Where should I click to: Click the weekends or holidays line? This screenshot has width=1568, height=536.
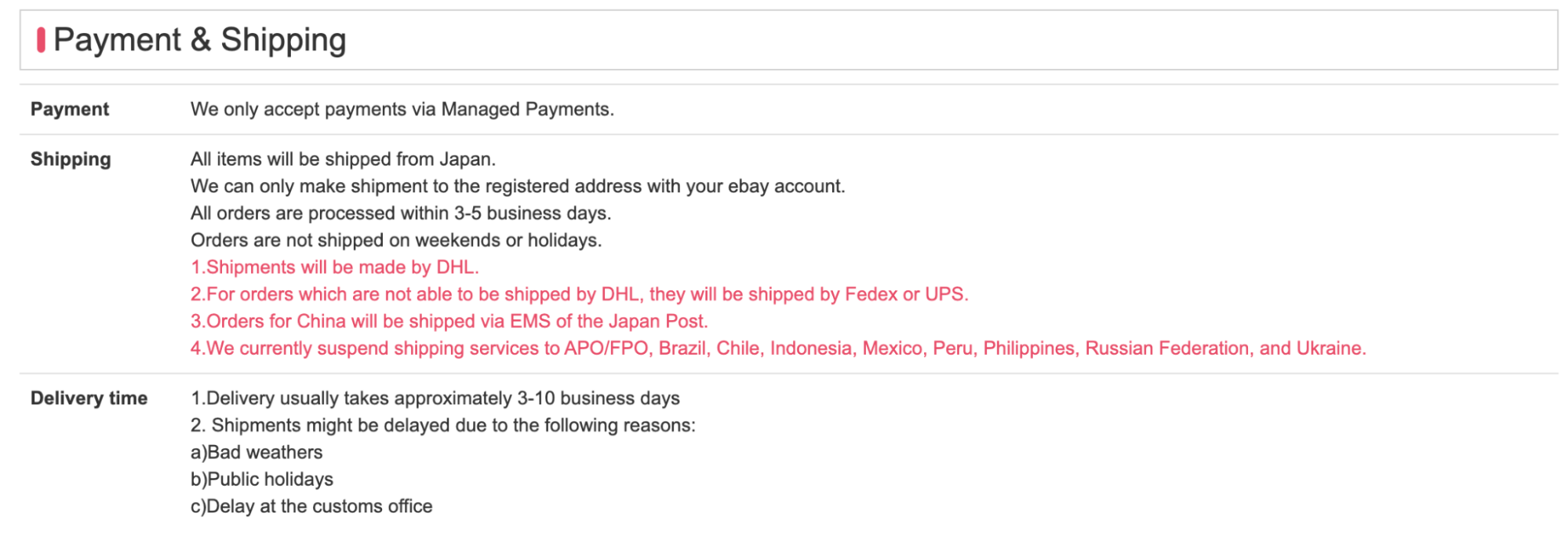click(x=396, y=240)
